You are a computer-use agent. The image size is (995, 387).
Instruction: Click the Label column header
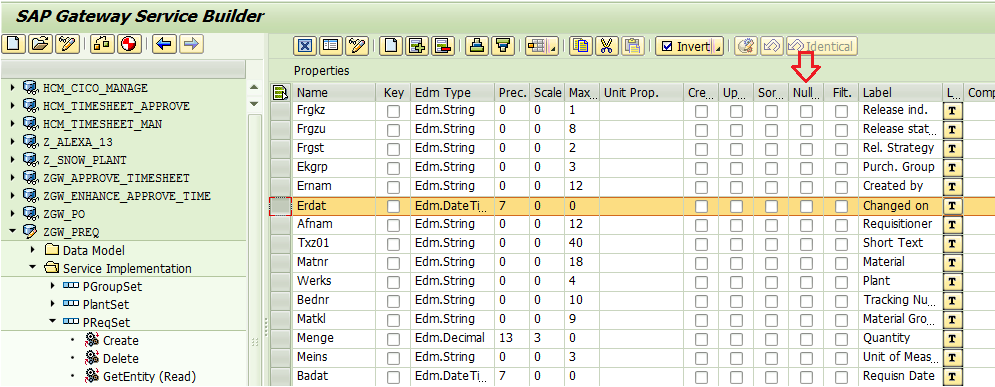(x=900, y=93)
